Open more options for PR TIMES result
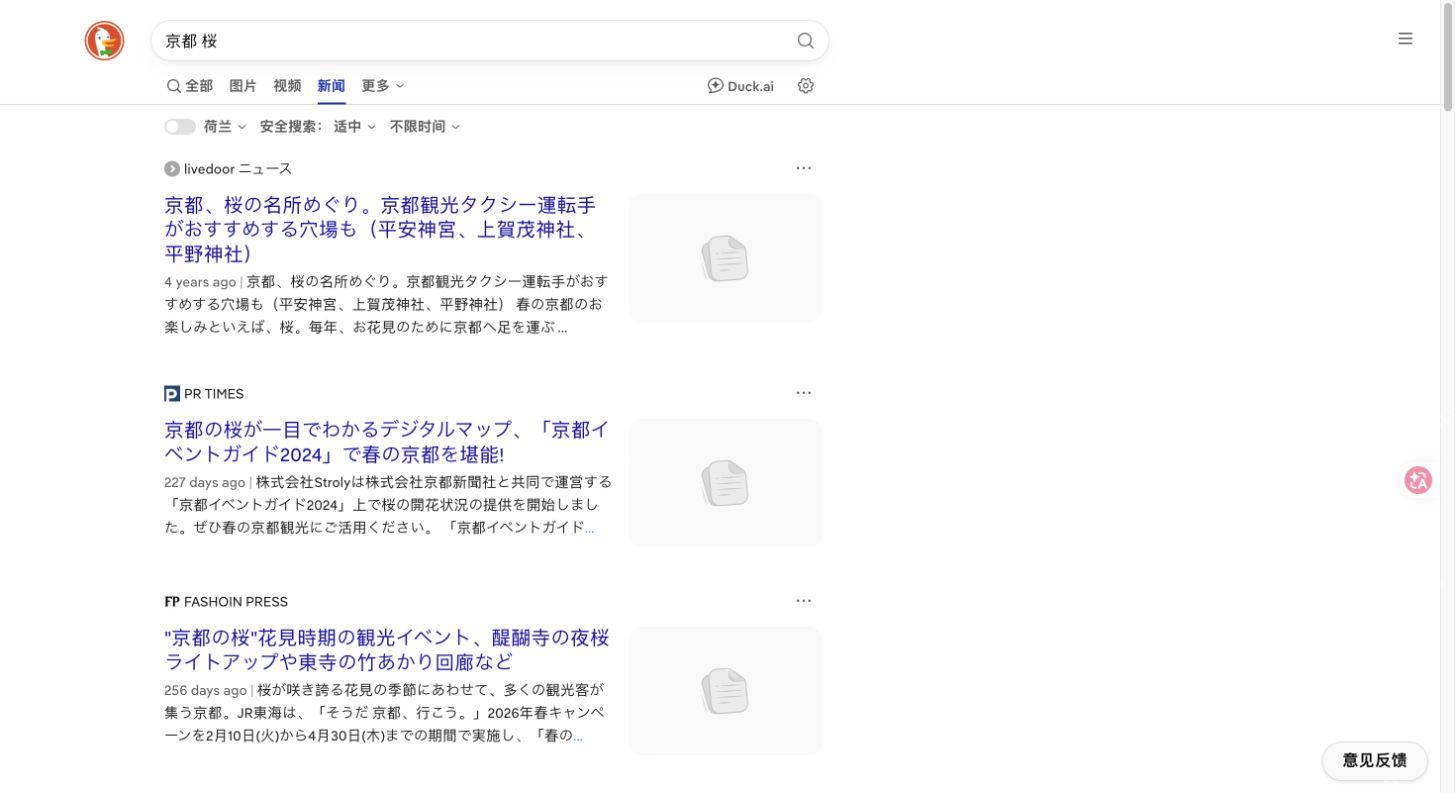 [804, 393]
